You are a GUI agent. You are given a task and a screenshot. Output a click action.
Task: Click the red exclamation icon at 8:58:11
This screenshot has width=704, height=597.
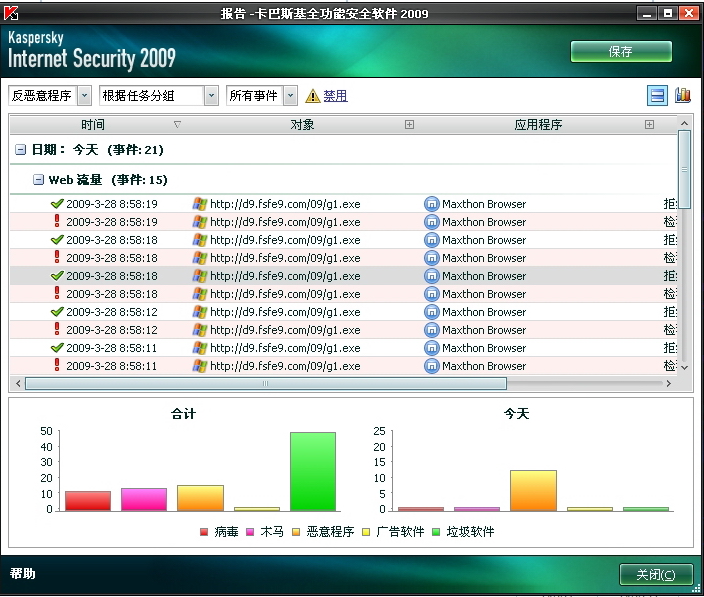pos(57,365)
